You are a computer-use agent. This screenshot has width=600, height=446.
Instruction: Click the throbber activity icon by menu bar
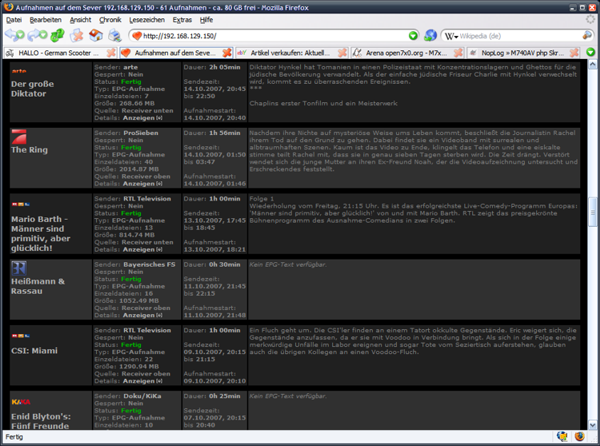point(590,20)
